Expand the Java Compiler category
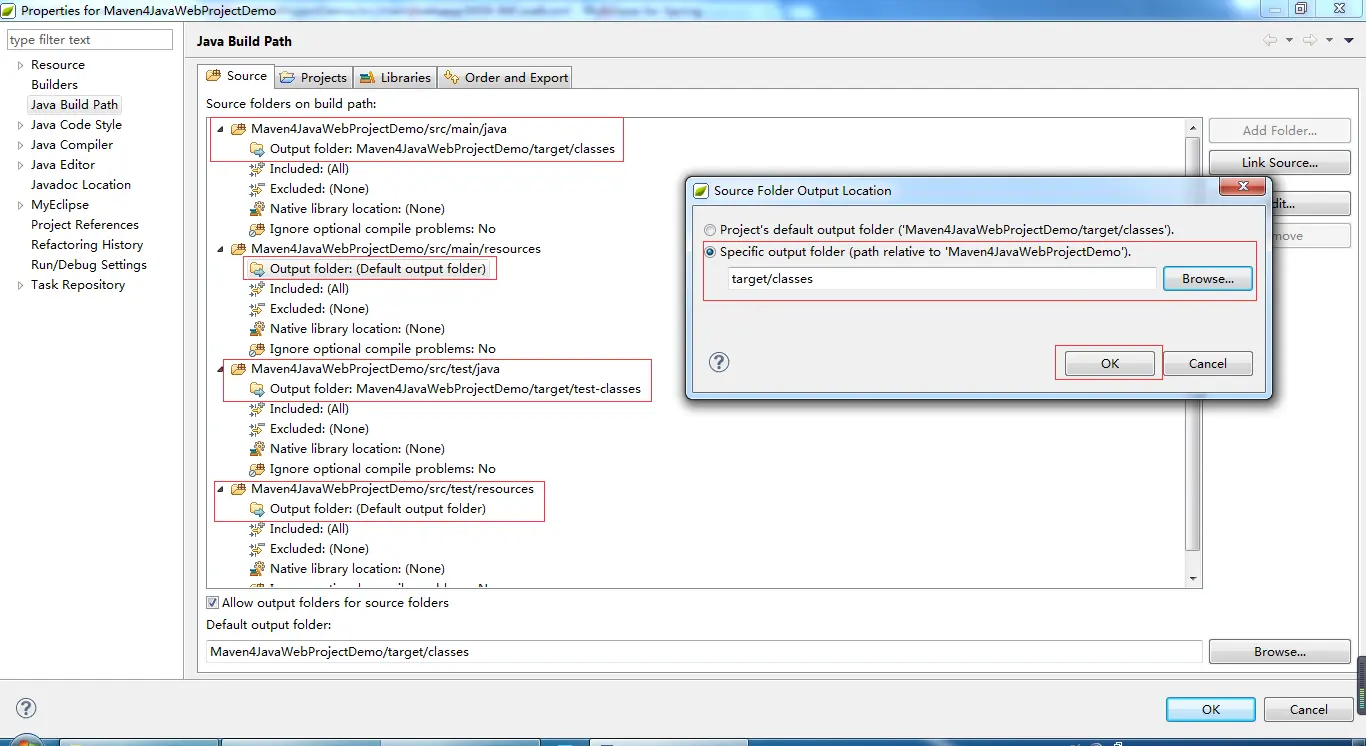This screenshot has width=1366, height=746. pos(20,145)
